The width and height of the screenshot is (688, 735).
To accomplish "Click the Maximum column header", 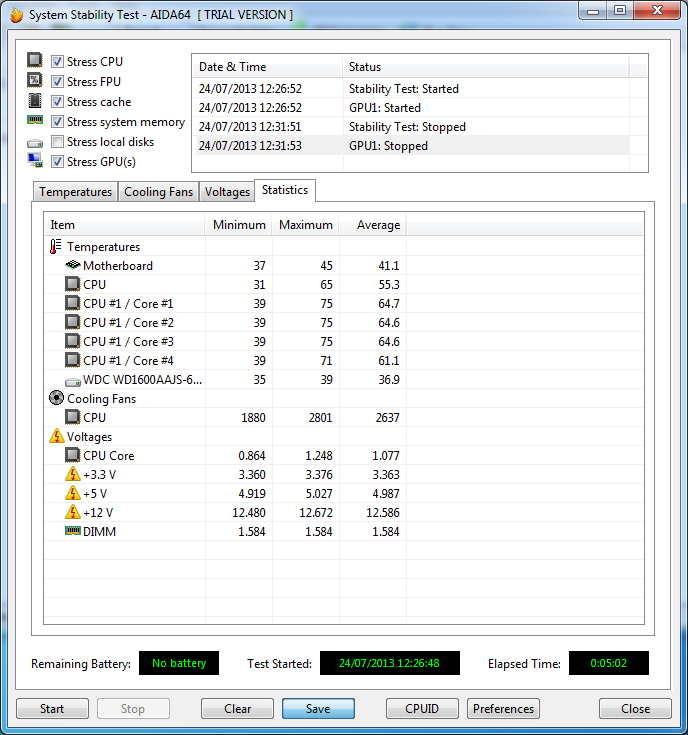I will click(305, 225).
